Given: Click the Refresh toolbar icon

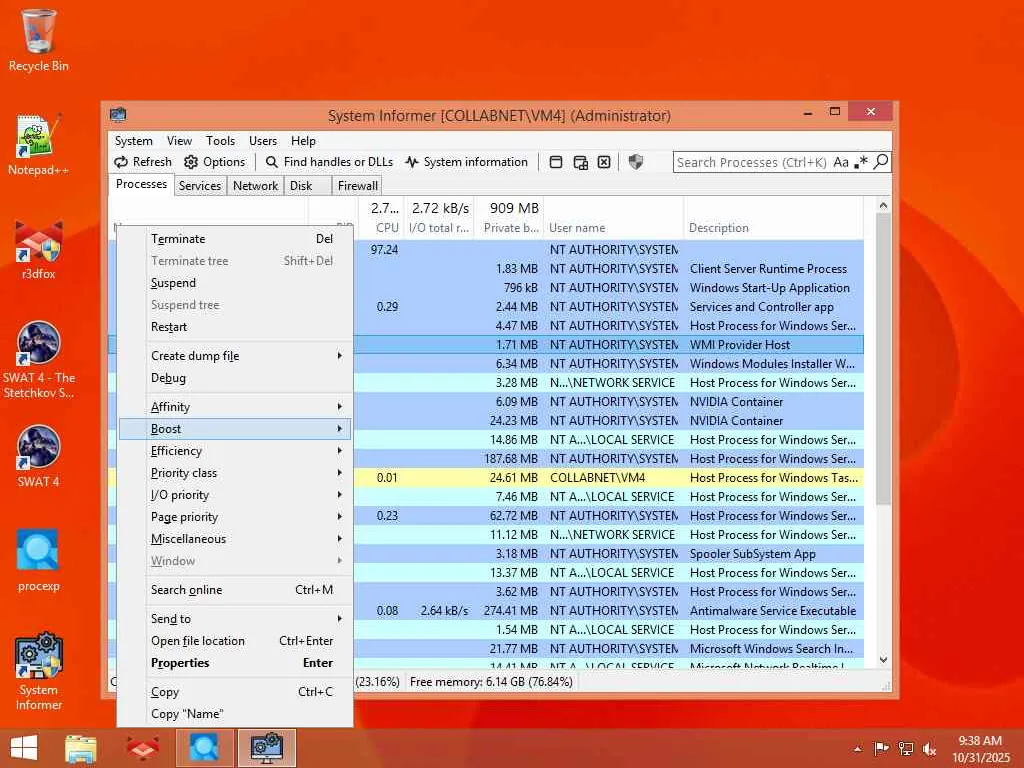Looking at the screenshot, I should (x=121, y=162).
